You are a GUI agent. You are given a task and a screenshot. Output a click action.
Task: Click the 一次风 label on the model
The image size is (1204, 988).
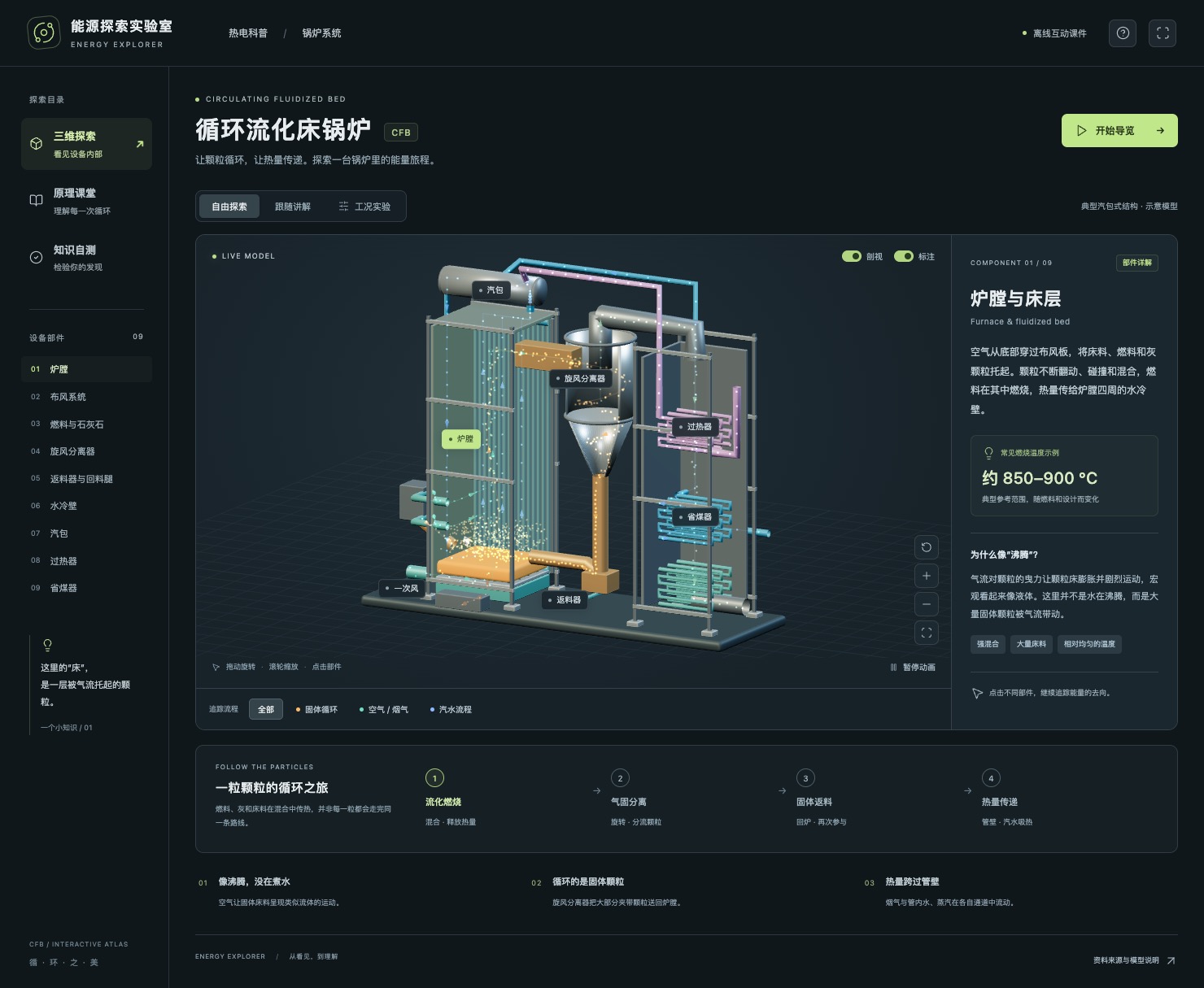[x=402, y=589]
